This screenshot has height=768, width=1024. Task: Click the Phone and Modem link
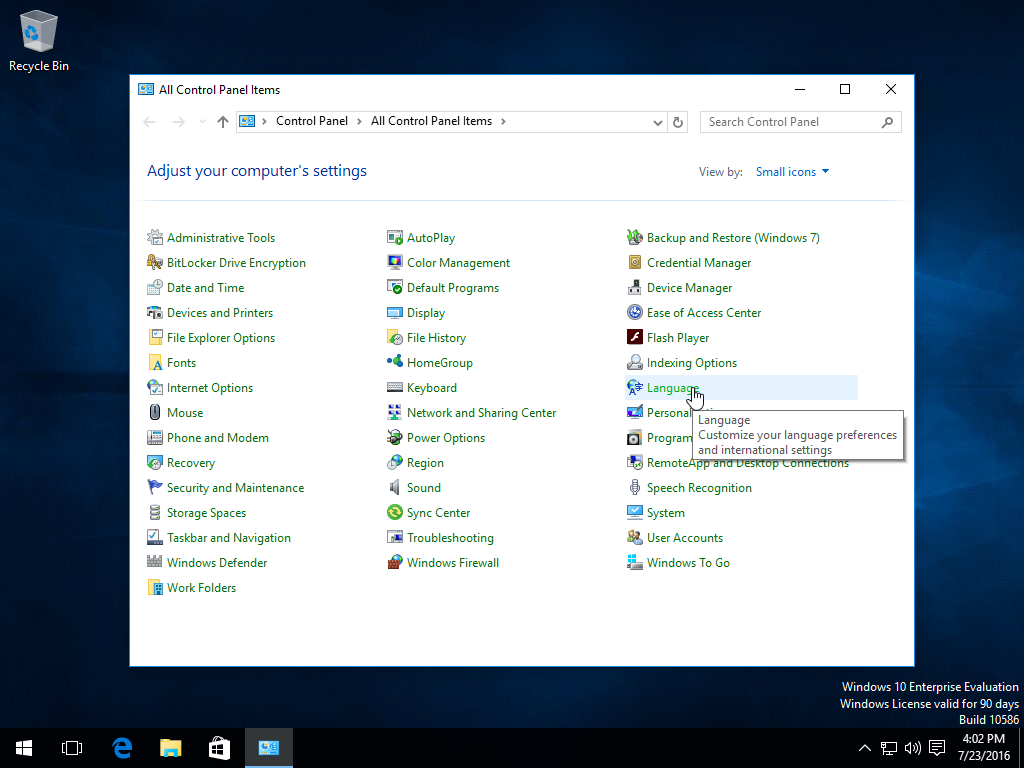pos(217,438)
